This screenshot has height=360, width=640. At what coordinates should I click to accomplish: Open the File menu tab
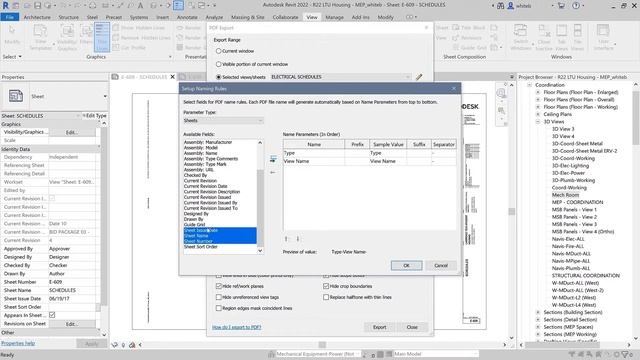pyautogui.click(x=10, y=17)
